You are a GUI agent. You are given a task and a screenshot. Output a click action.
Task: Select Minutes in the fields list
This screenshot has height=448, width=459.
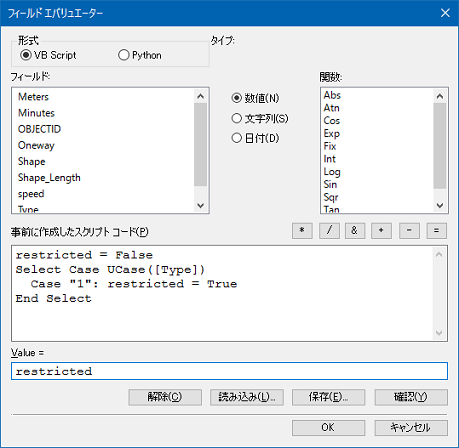(36, 113)
